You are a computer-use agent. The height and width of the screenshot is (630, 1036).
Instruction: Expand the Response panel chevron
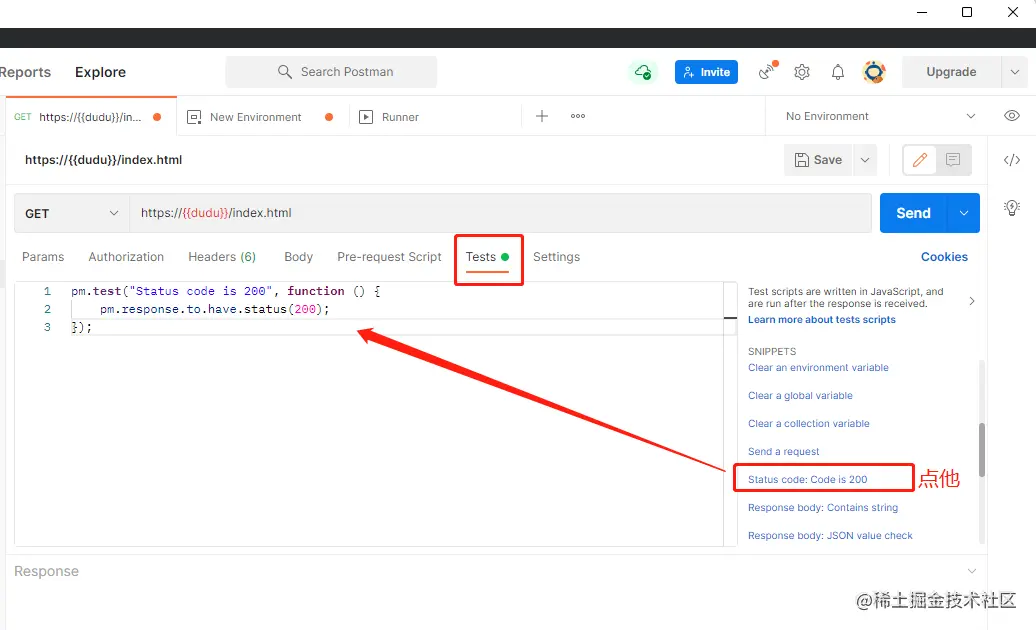point(972,571)
